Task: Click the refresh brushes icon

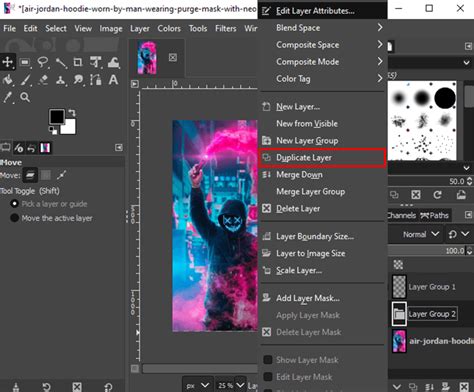Action: click(438, 195)
